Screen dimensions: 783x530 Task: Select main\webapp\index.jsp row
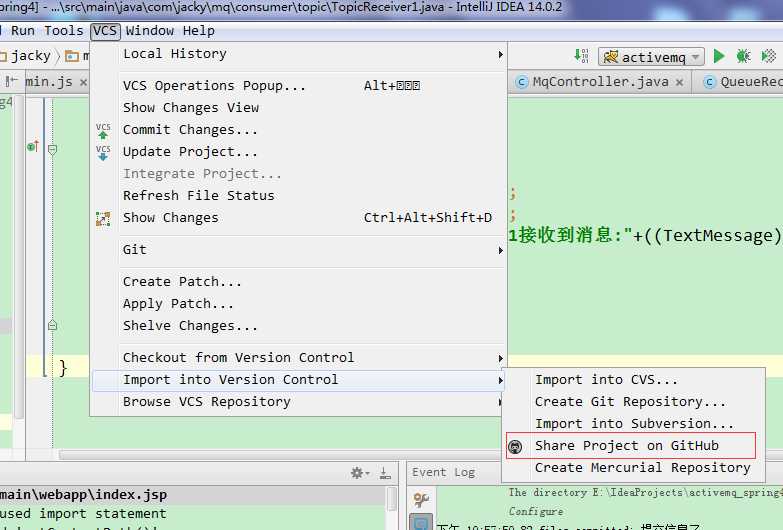tap(193, 495)
